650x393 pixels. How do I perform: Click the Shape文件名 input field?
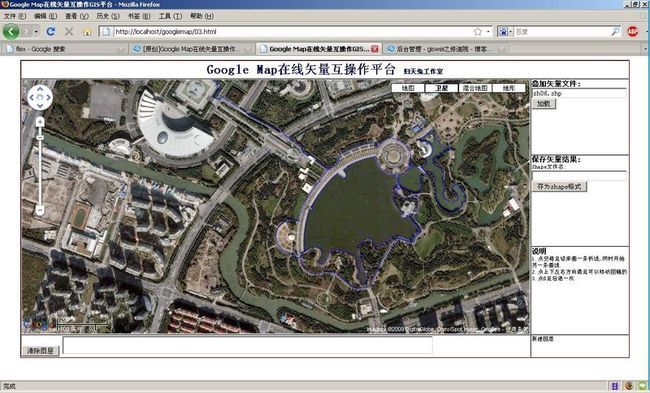(x=579, y=175)
